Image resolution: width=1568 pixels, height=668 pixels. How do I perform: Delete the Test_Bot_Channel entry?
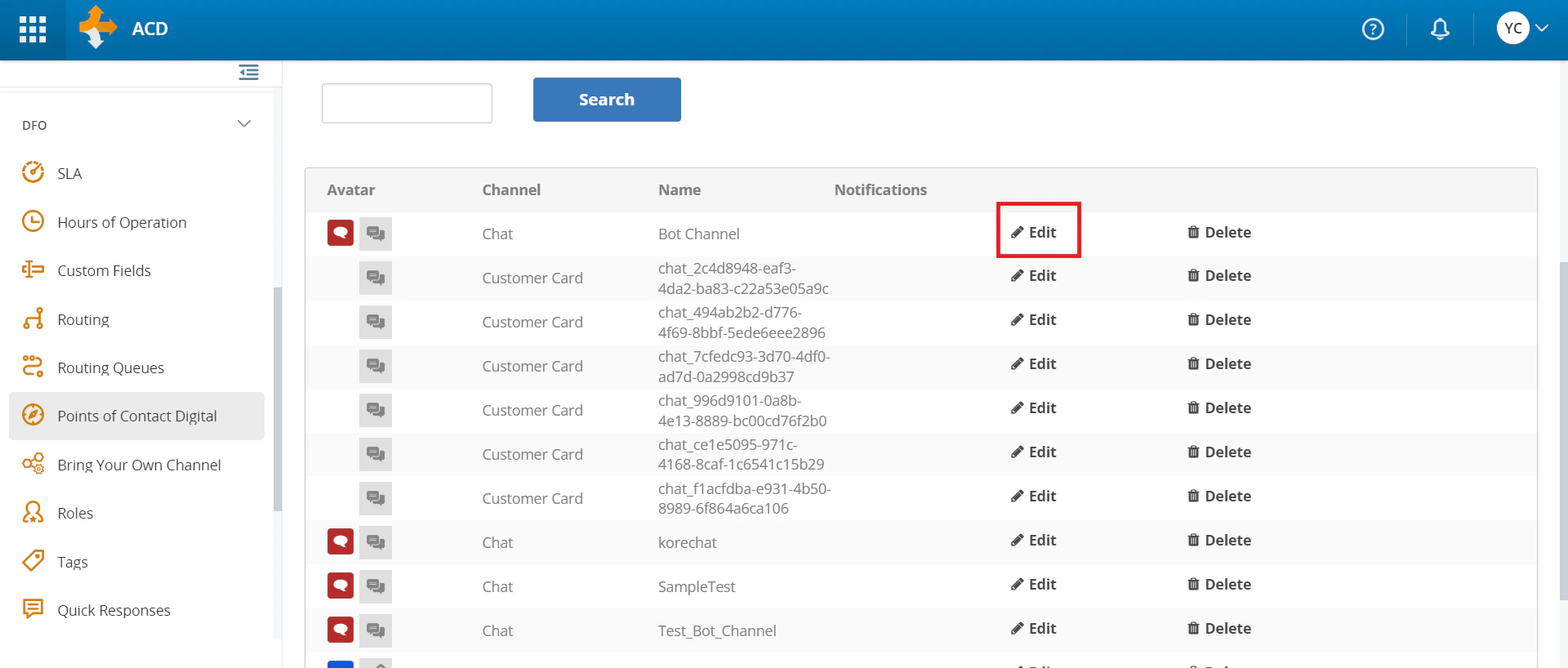pyautogui.click(x=1219, y=629)
